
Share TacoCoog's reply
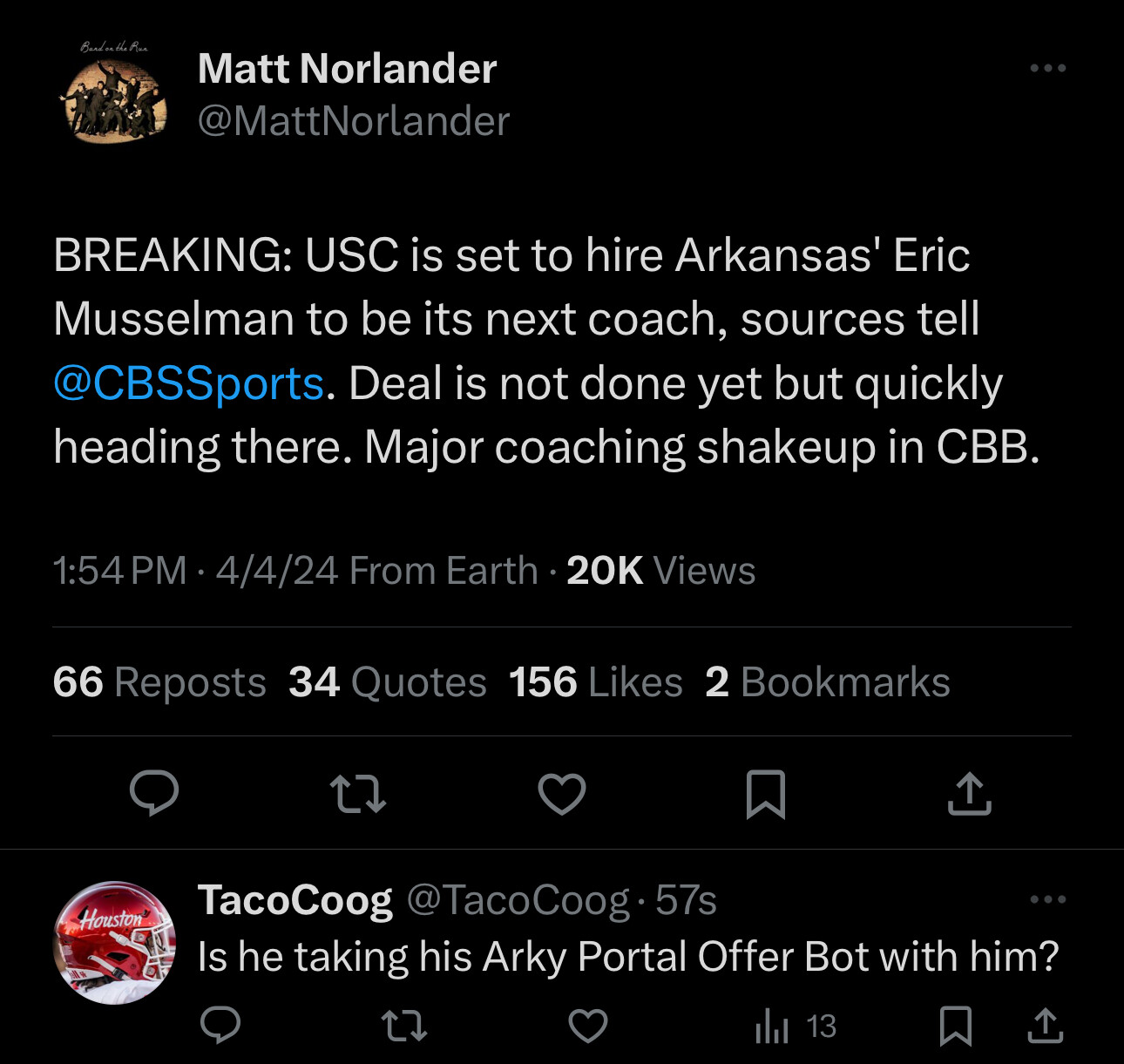(1045, 1026)
